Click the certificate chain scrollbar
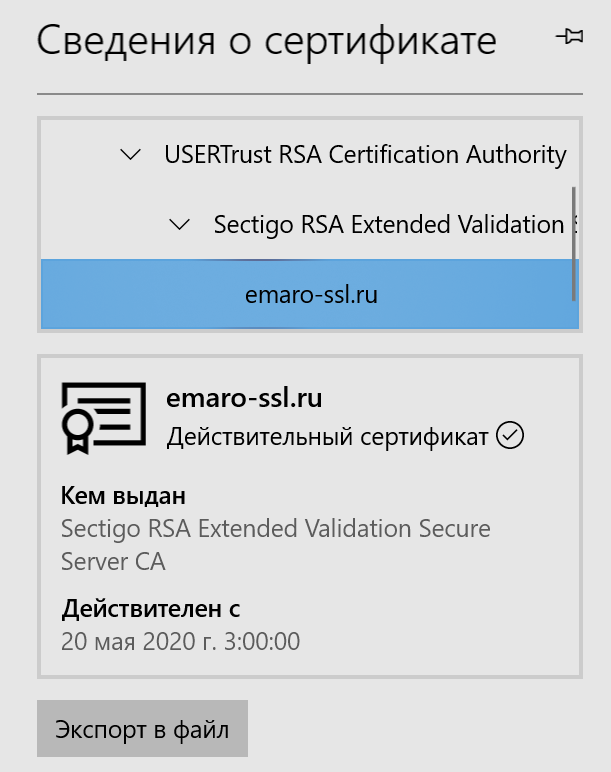The width and height of the screenshot is (611, 772). point(574,243)
